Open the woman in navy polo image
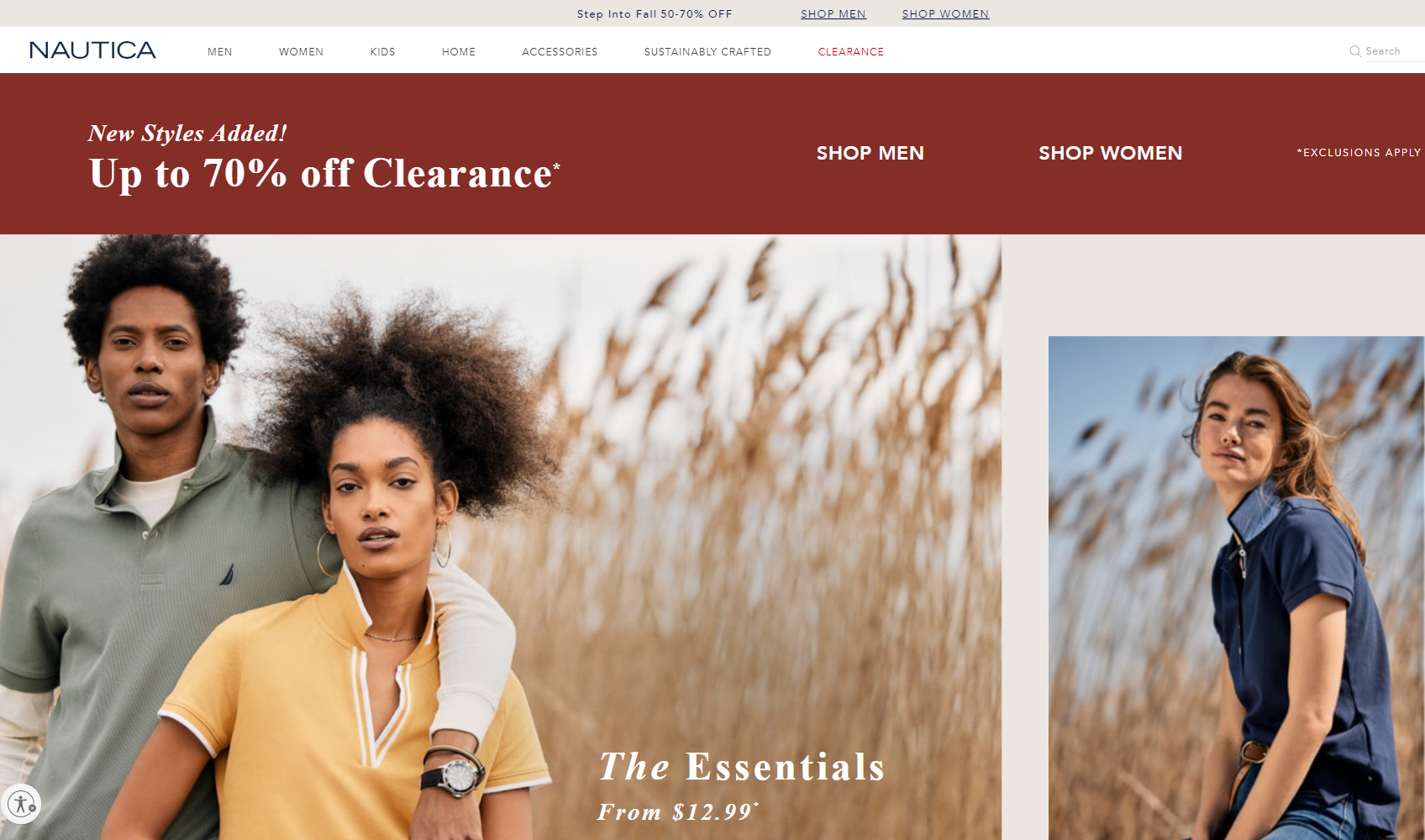The height and width of the screenshot is (840, 1425). 1236,588
